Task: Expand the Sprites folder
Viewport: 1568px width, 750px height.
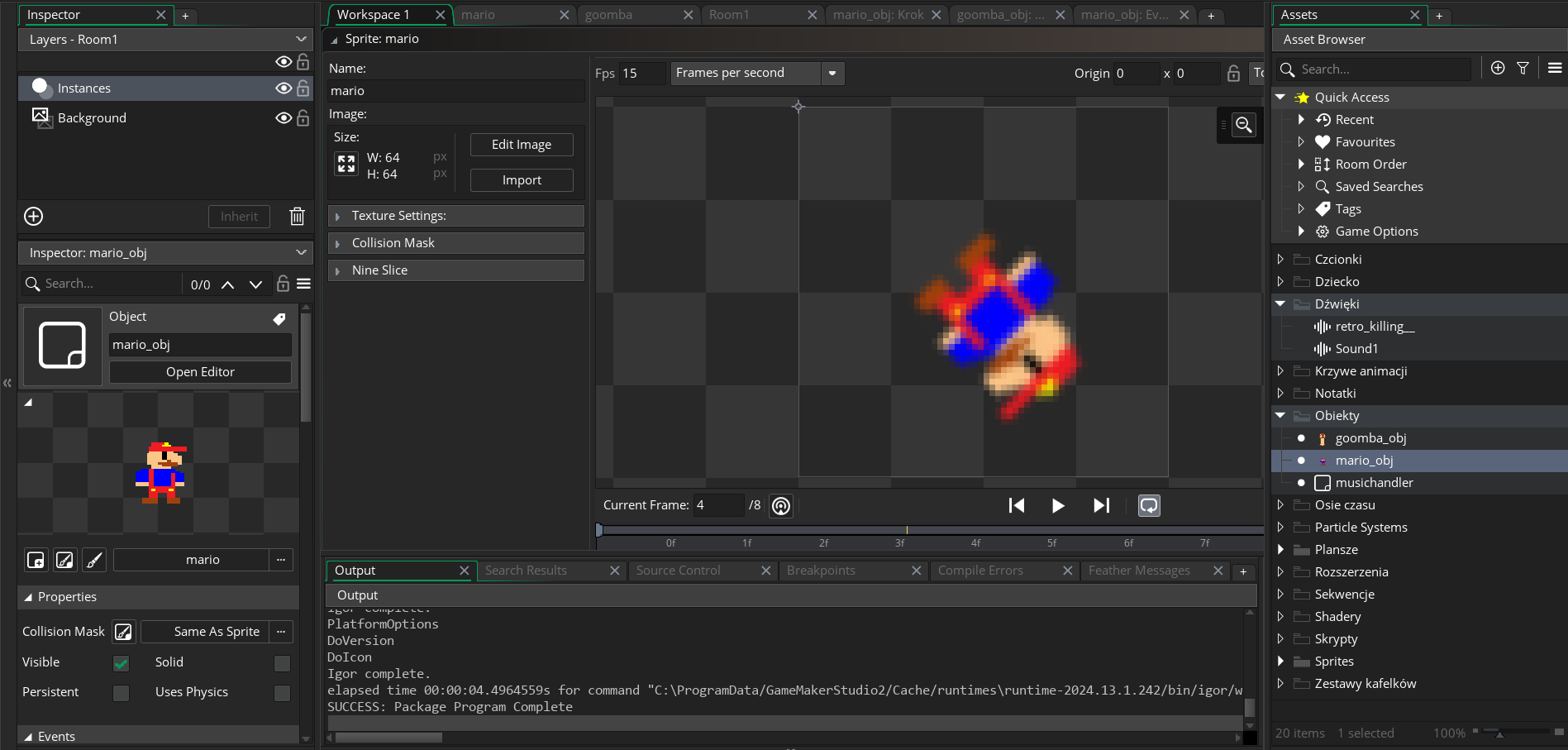Action: tap(1280, 662)
